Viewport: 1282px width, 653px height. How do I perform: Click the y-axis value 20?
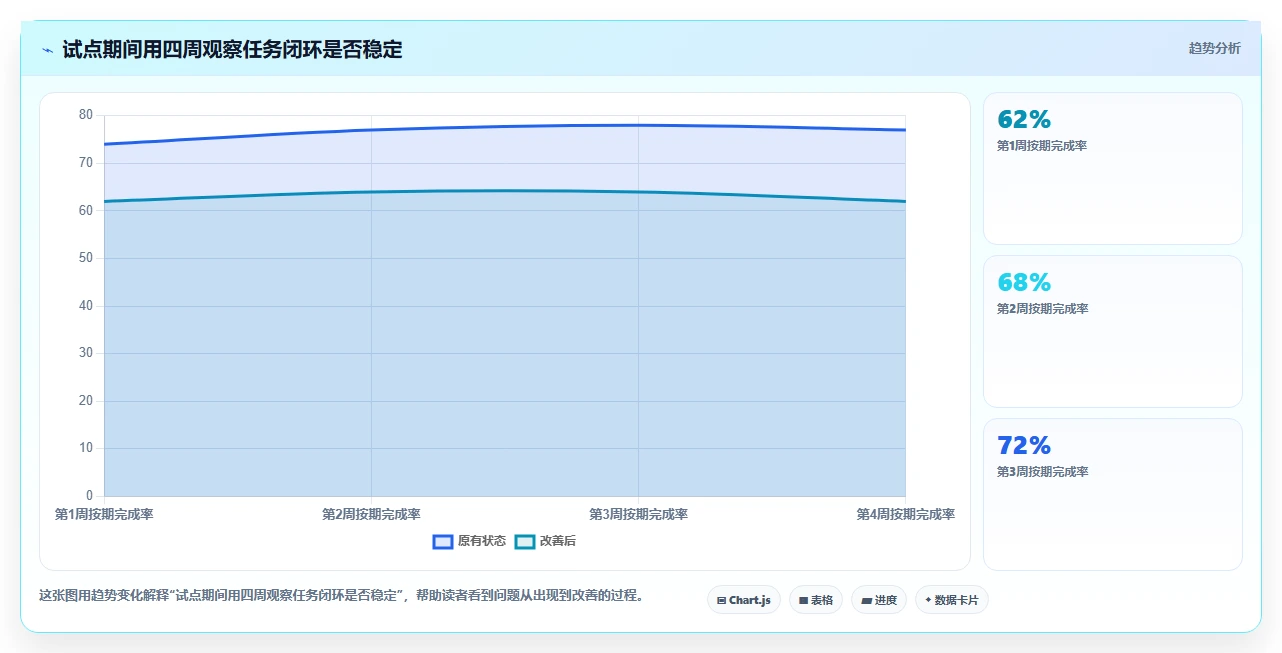[x=86, y=401]
